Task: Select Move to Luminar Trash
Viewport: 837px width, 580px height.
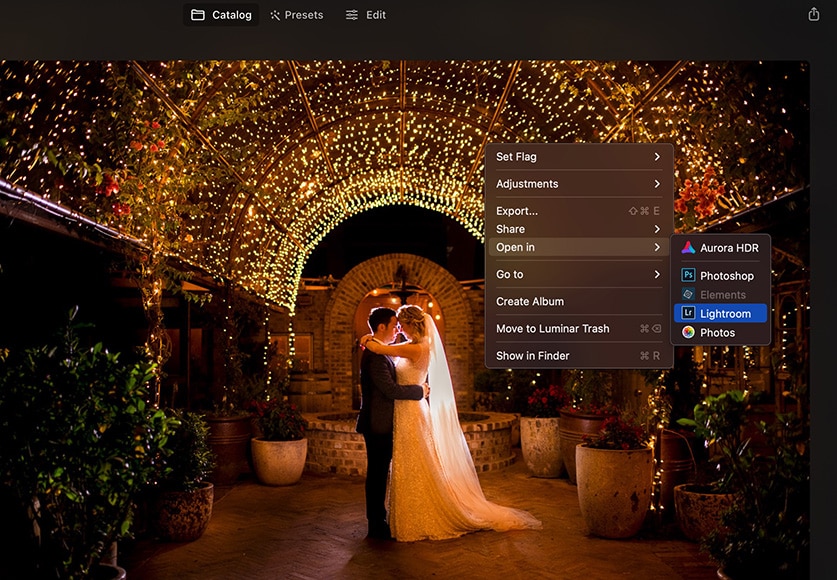Action: tap(579, 329)
